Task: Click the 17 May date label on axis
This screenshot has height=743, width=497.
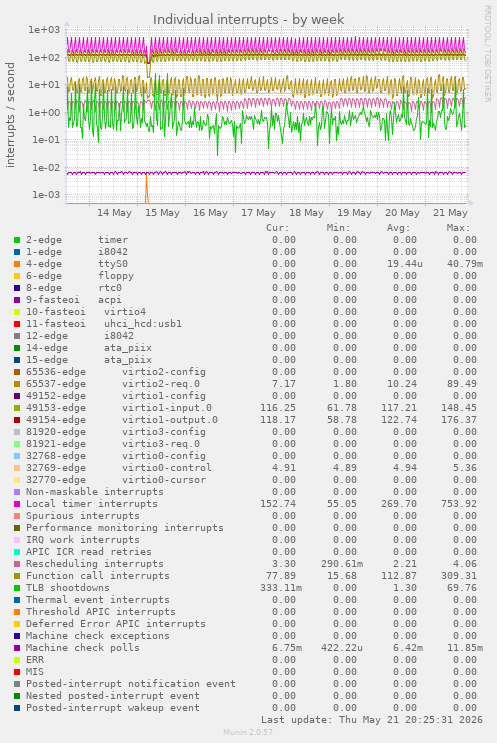Action: [258, 213]
